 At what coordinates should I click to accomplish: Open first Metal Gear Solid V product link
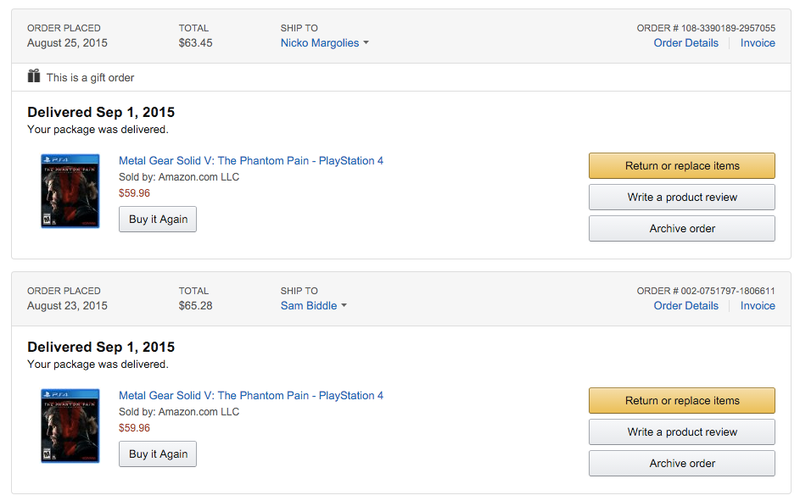tap(251, 161)
